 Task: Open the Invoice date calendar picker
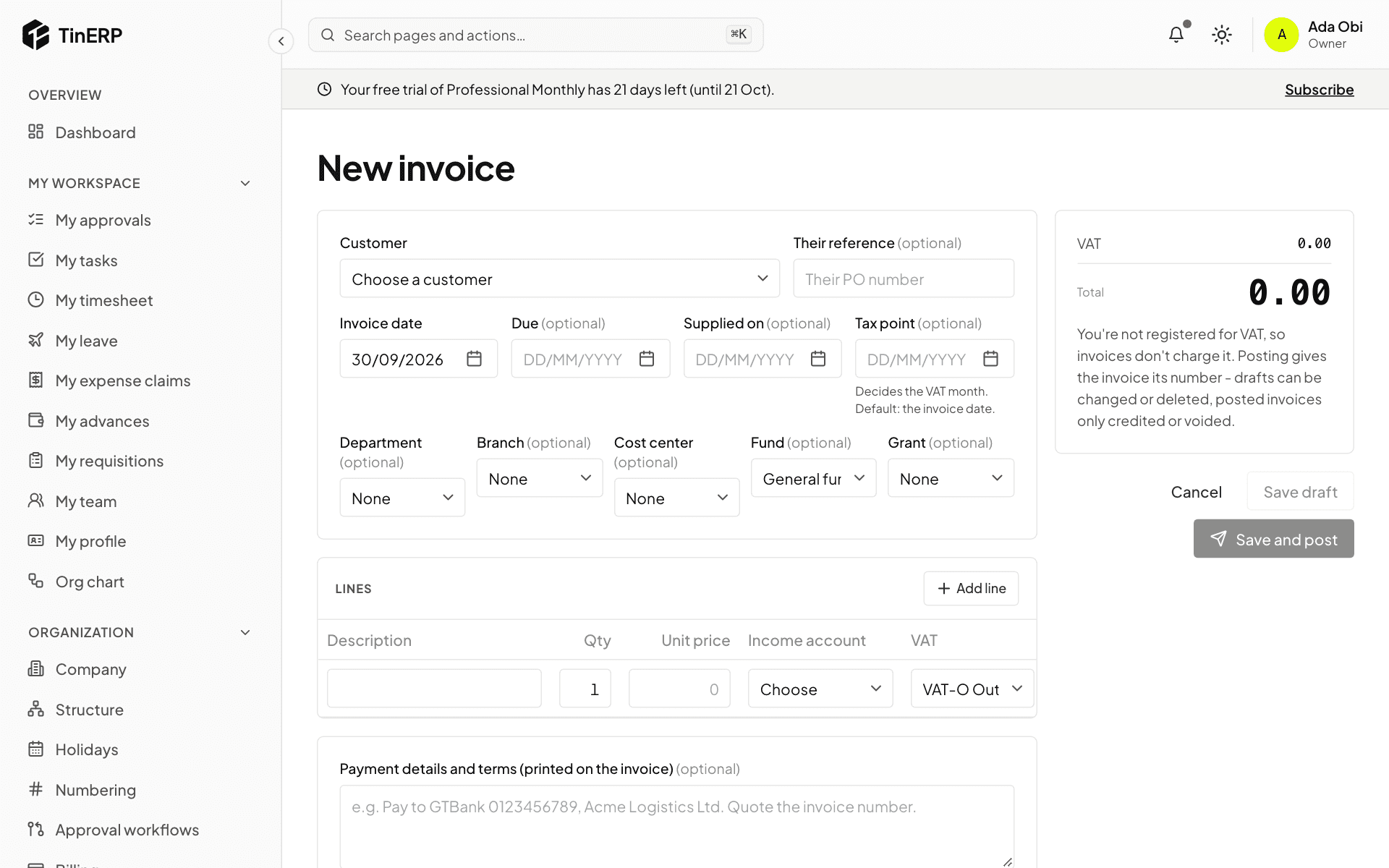[474, 359]
